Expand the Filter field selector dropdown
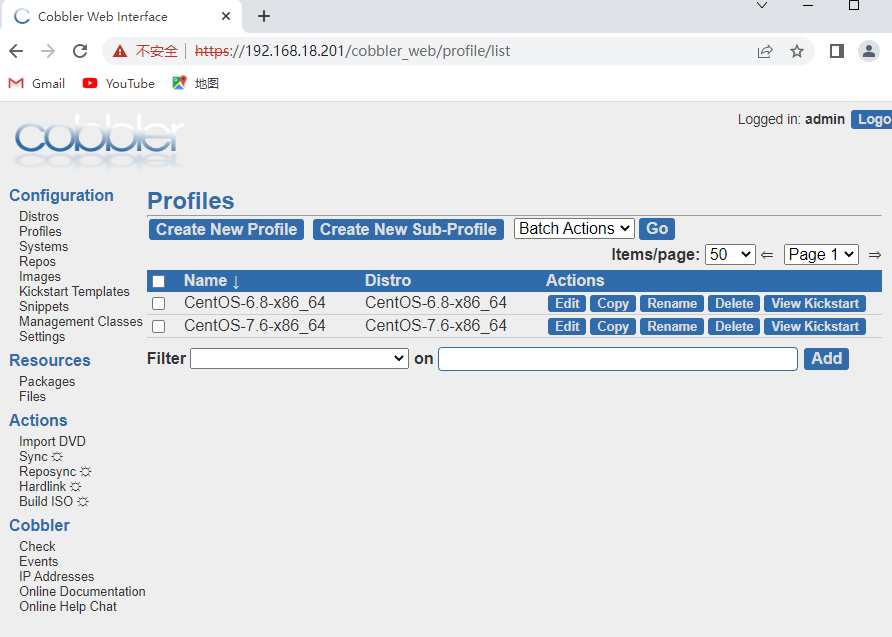 299,359
